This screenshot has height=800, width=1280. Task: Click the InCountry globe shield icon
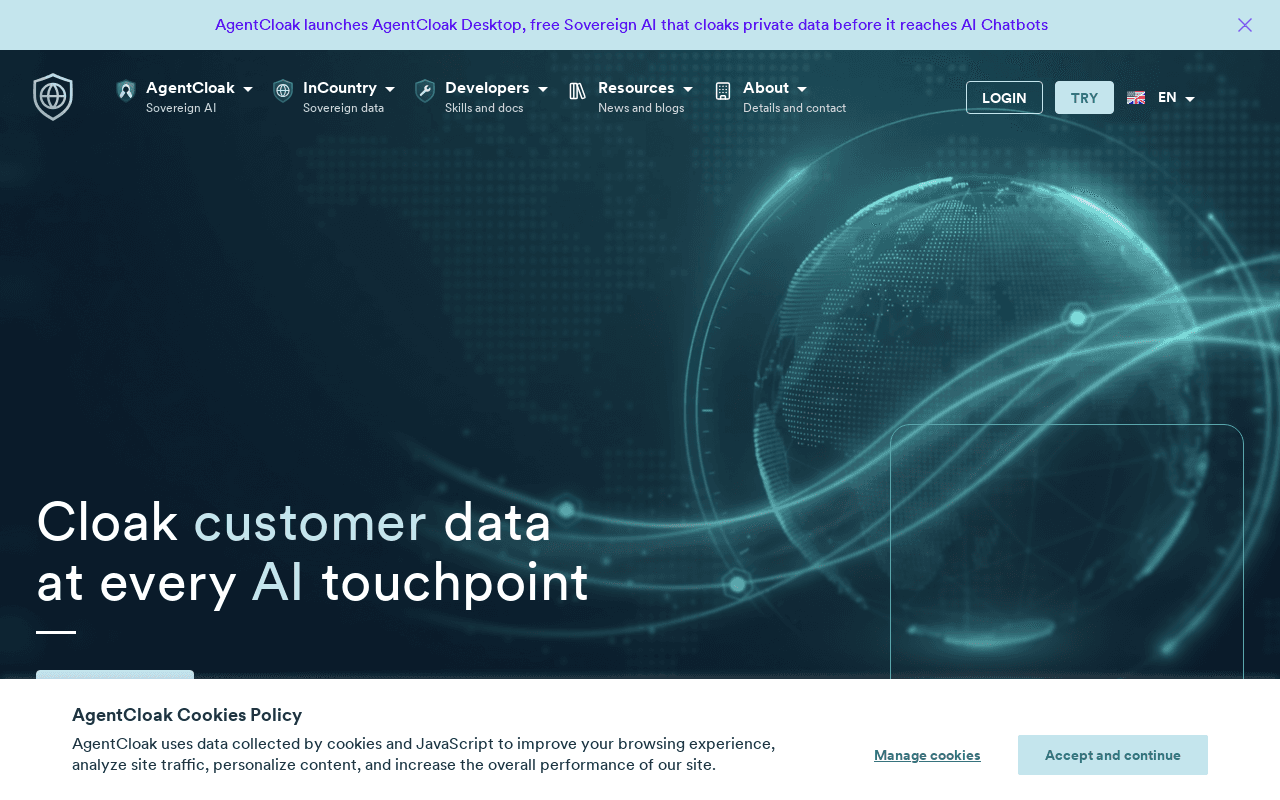coord(283,91)
